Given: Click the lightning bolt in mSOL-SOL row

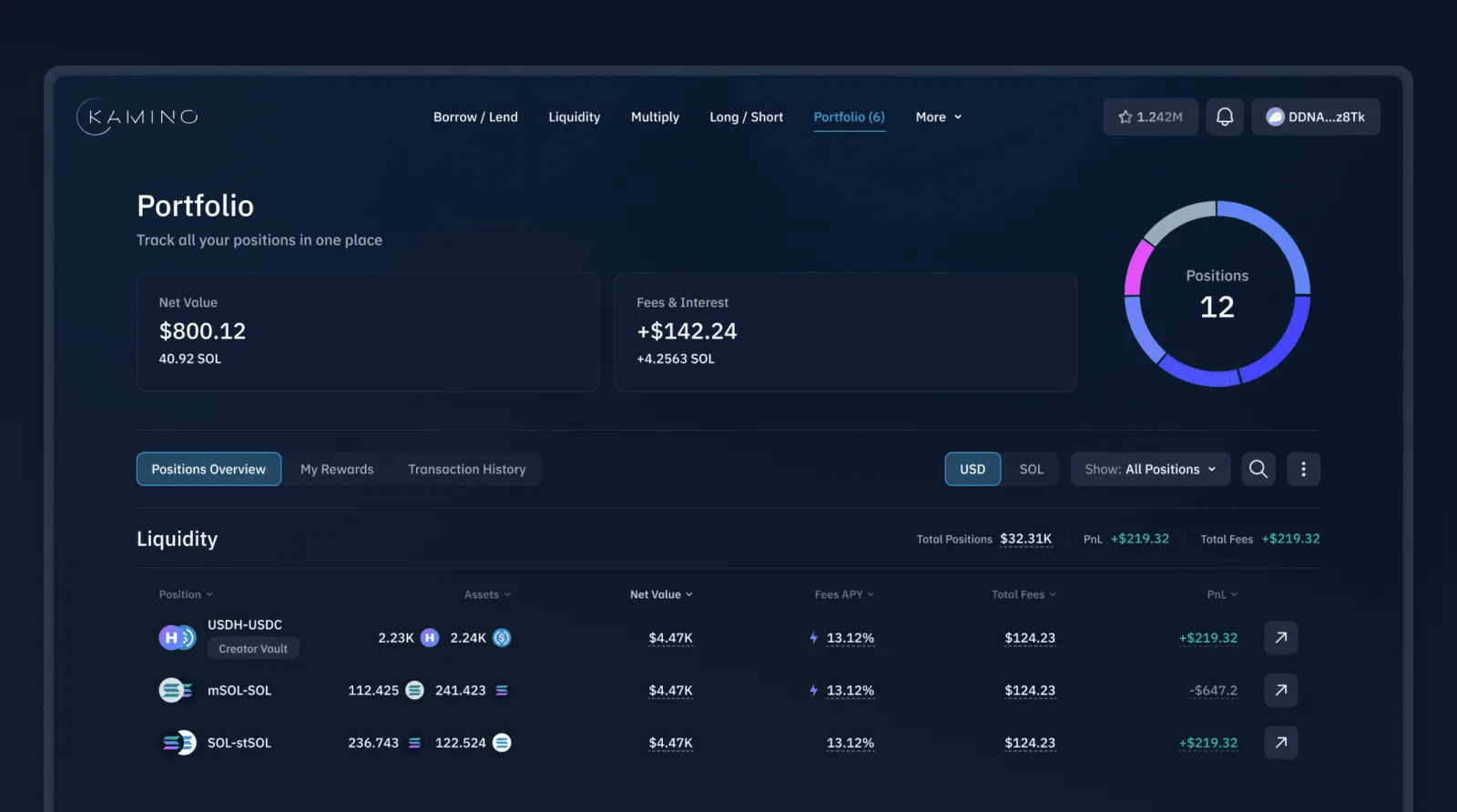Looking at the screenshot, I should pos(814,690).
